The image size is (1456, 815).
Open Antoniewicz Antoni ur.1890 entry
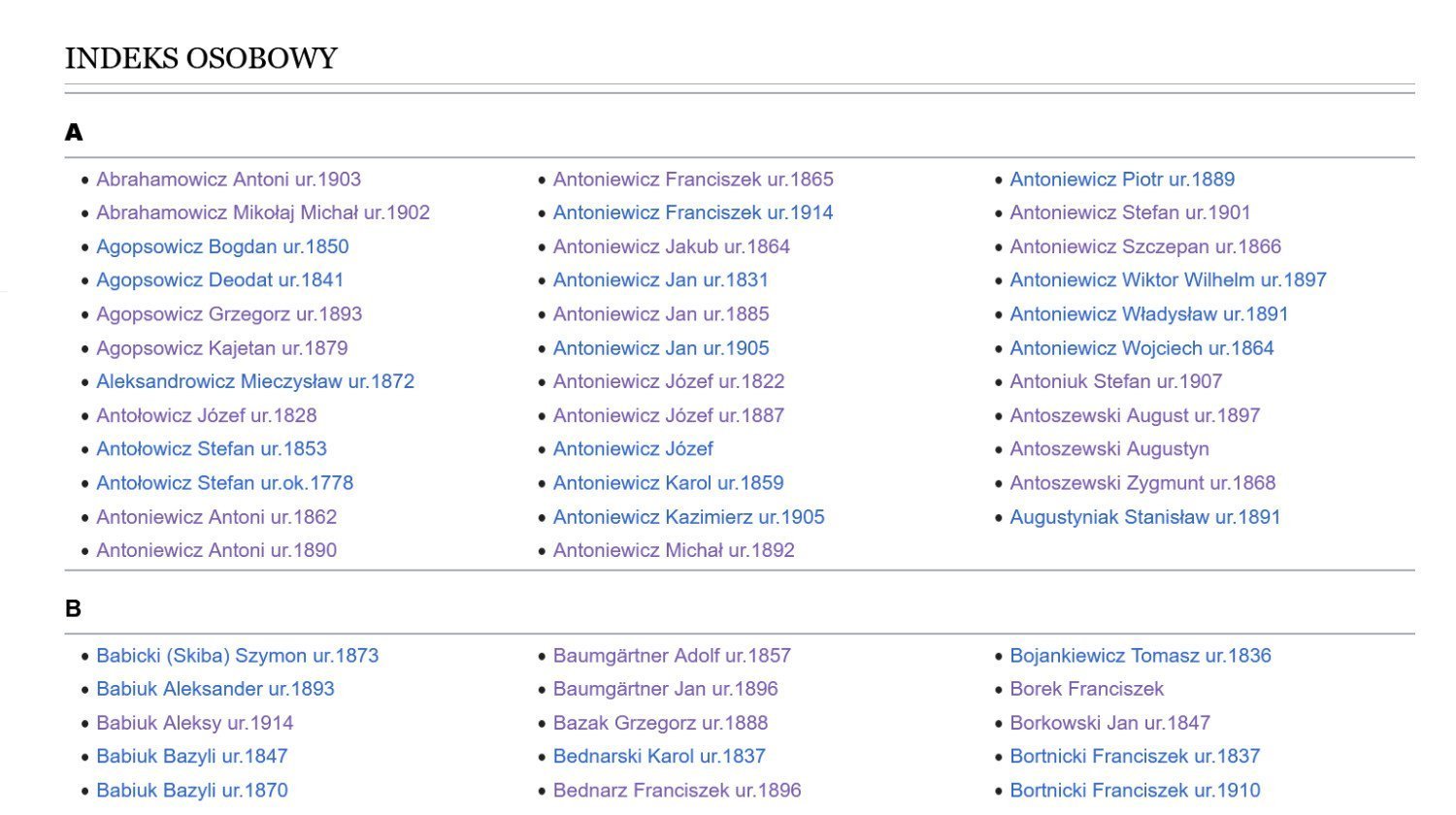coord(216,550)
